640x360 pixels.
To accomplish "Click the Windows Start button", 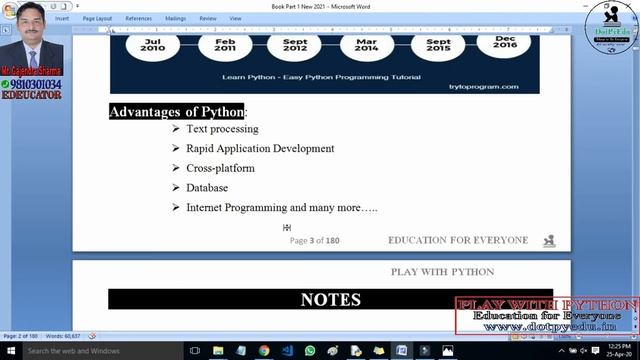I will tap(11, 351).
